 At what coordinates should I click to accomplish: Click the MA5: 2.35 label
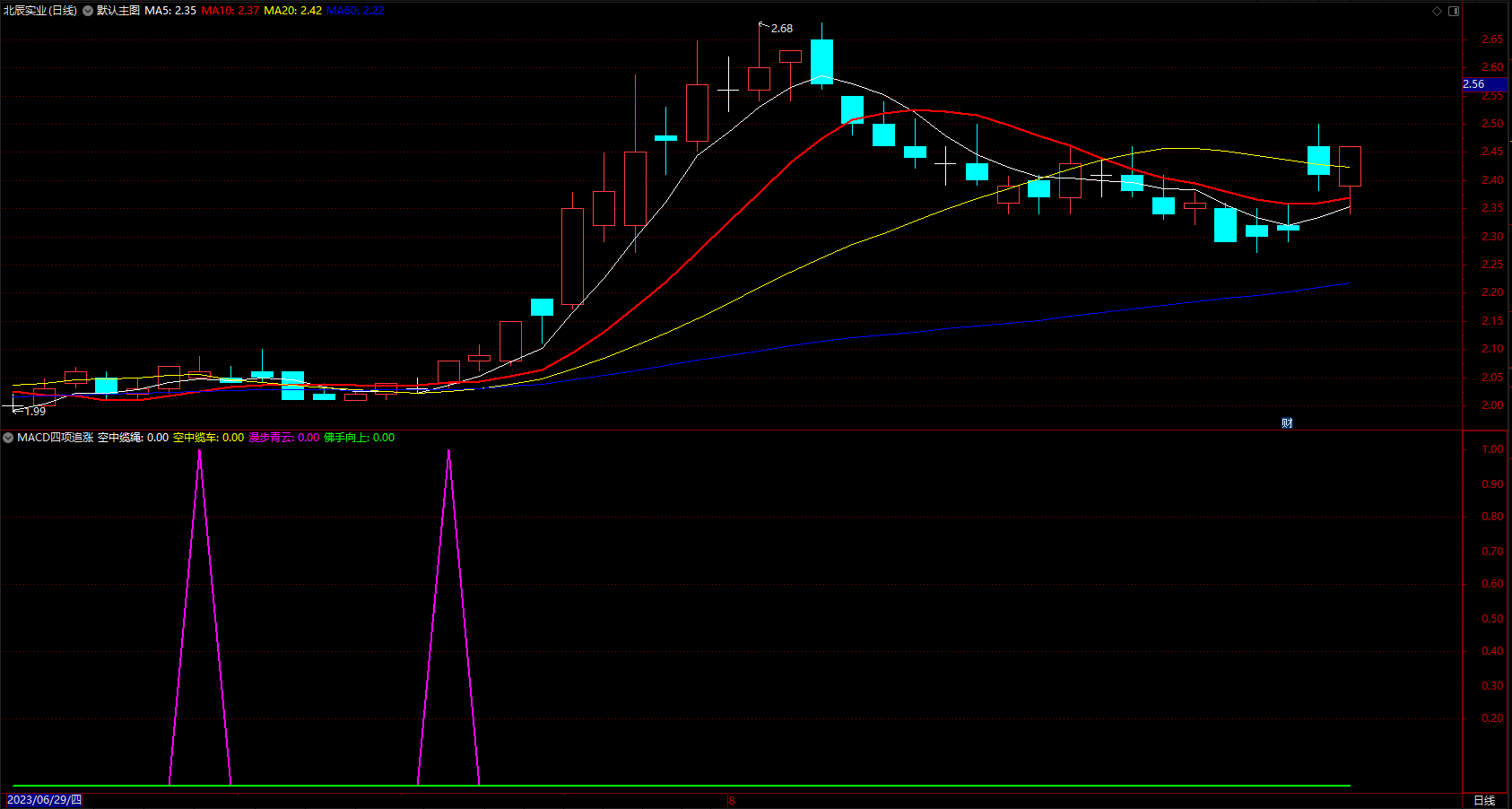point(170,11)
